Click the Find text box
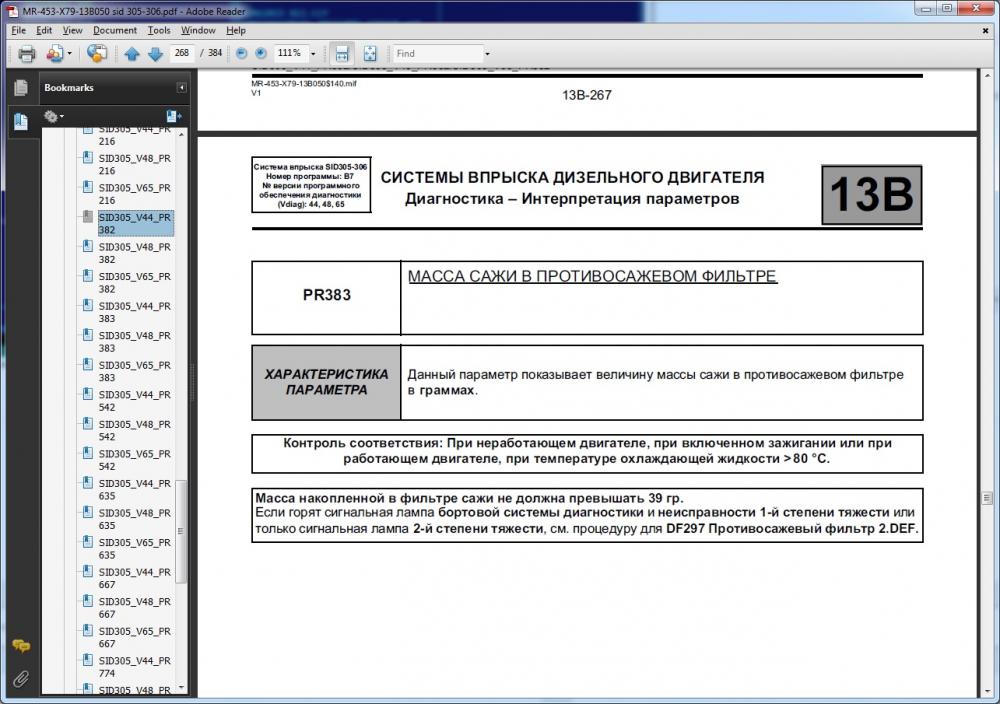The width and height of the screenshot is (1000, 704). 438,54
